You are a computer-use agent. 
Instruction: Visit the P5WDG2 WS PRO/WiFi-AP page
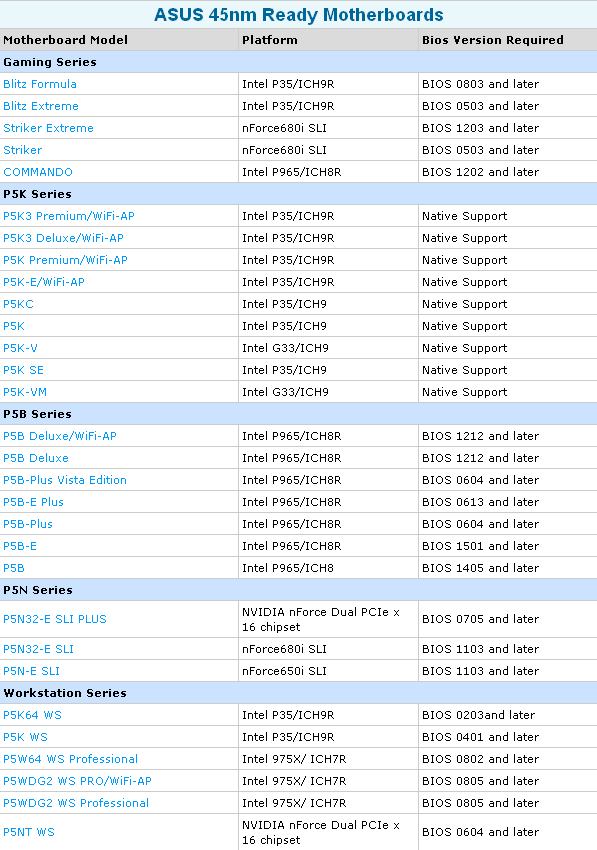[78, 781]
